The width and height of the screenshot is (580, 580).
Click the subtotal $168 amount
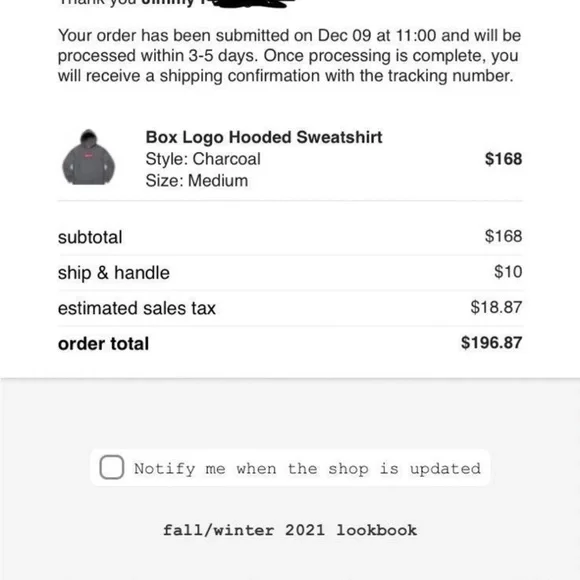click(503, 236)
